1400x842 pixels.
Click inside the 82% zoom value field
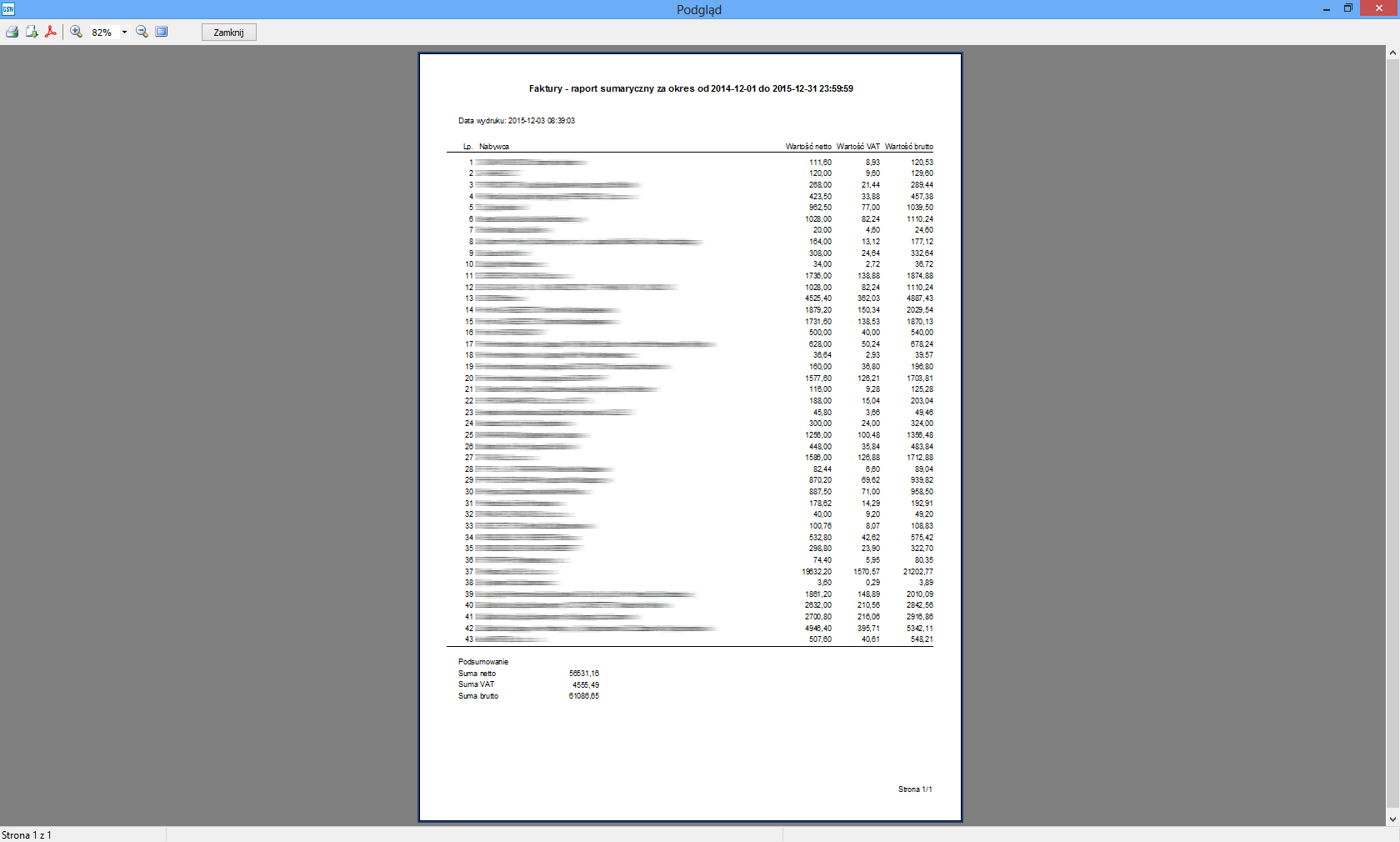tap(102, 33)
